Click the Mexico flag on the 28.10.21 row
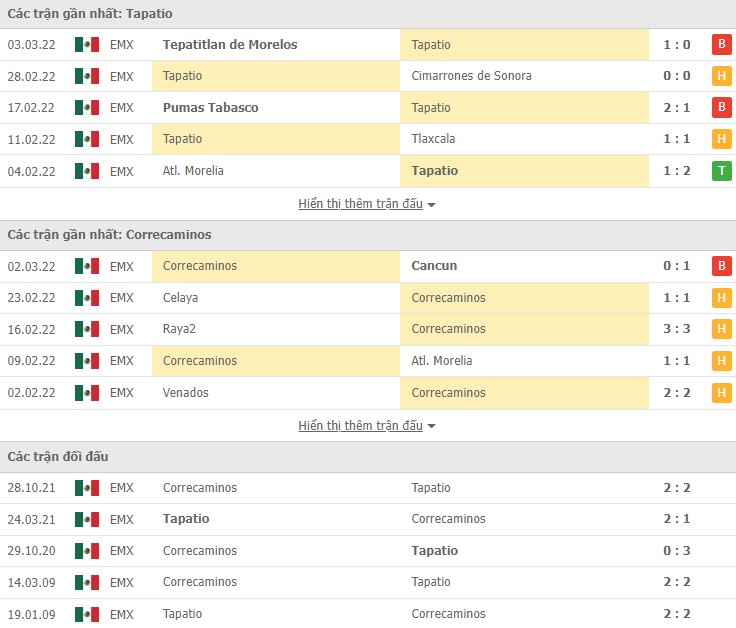 click(87, 488)
